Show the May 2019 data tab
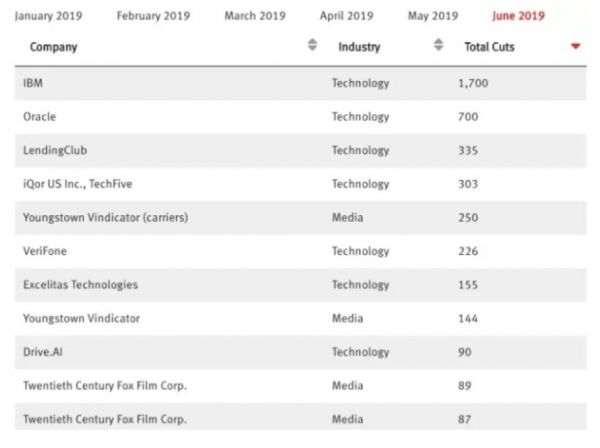Image resolution: width=600 pixels, height=448 pixels. [x=435, y=16]
